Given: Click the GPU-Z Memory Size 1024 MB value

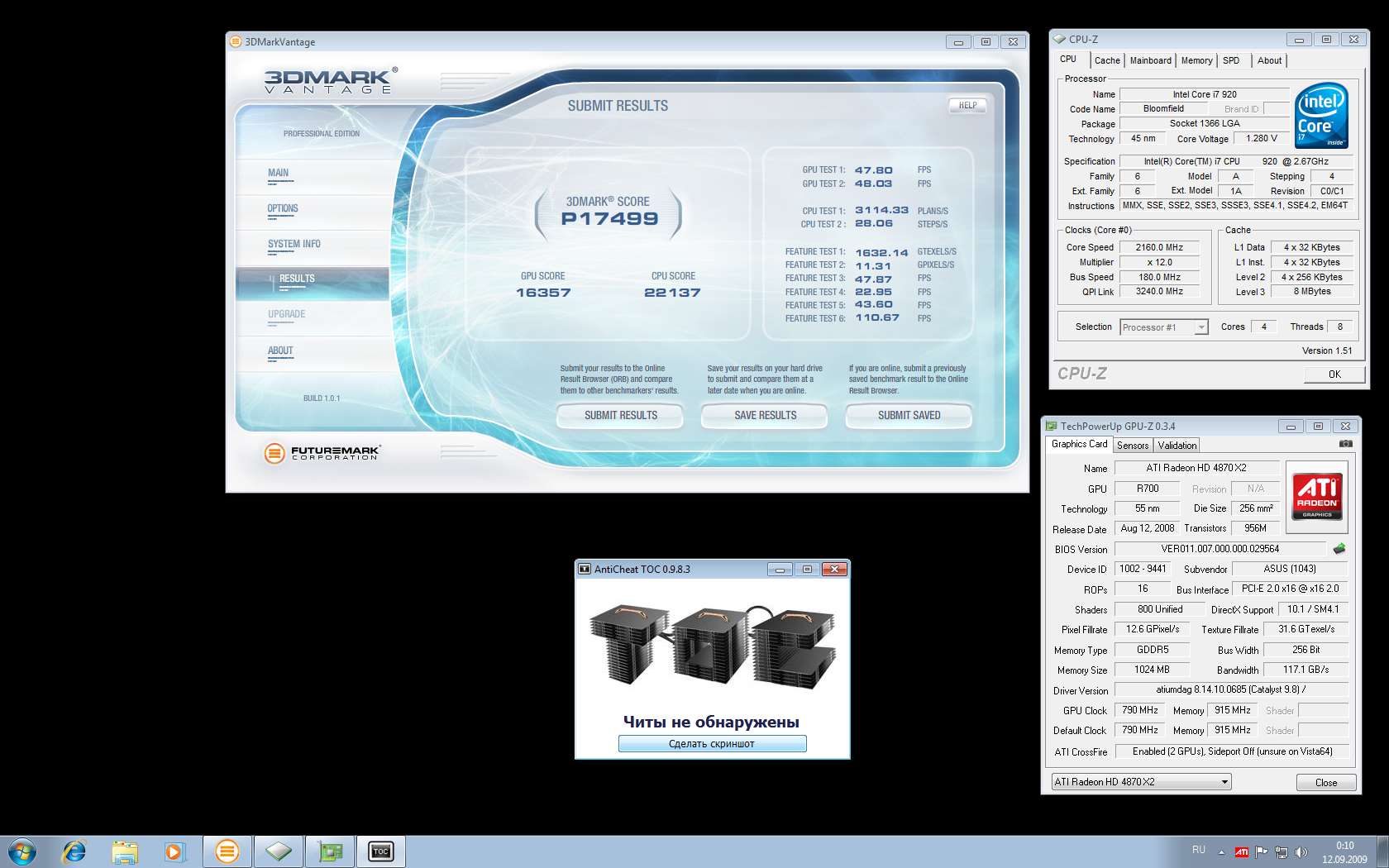Looking at the screenshot, I should [1152, 670].
